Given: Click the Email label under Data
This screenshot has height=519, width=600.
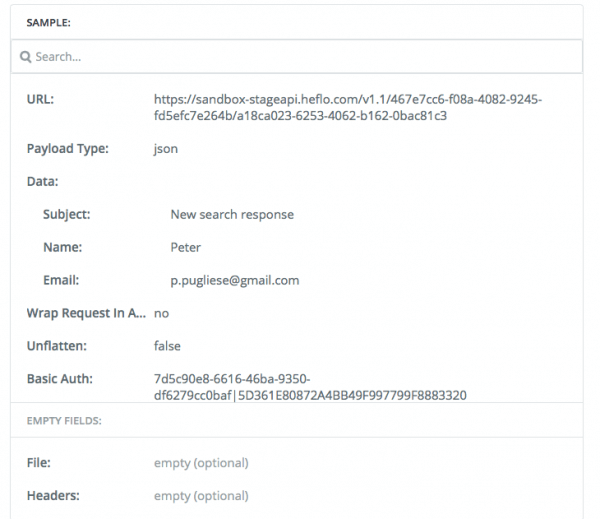Looking at the screenshot, I should pos(61,280).
